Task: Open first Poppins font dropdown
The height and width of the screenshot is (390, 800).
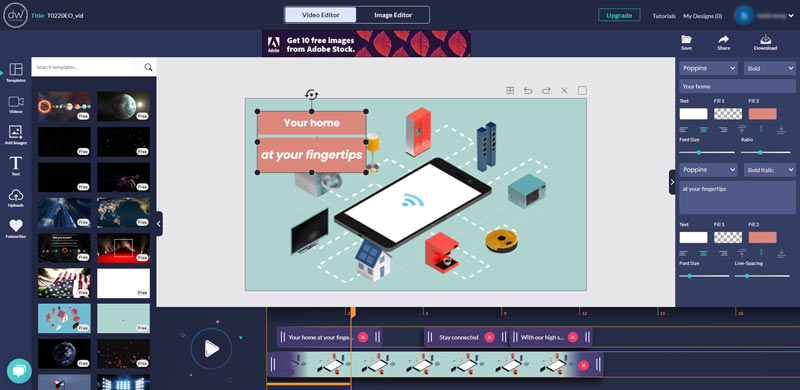Action: click(708, 68)
